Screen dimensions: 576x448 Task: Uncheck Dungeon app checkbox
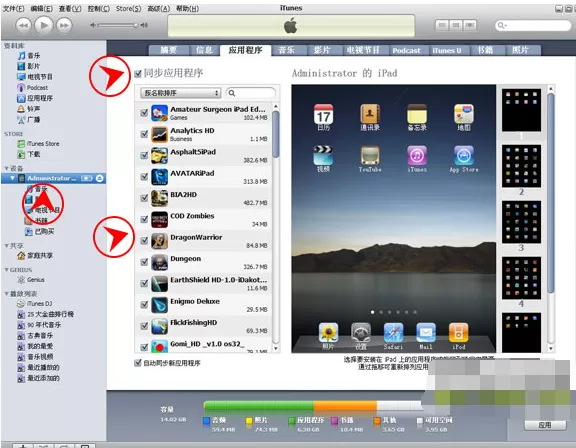[144, 262]
